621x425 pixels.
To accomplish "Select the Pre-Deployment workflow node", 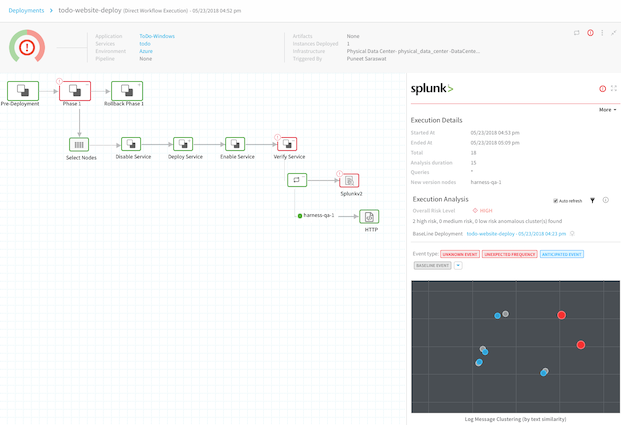I will (x=23, y=91).
